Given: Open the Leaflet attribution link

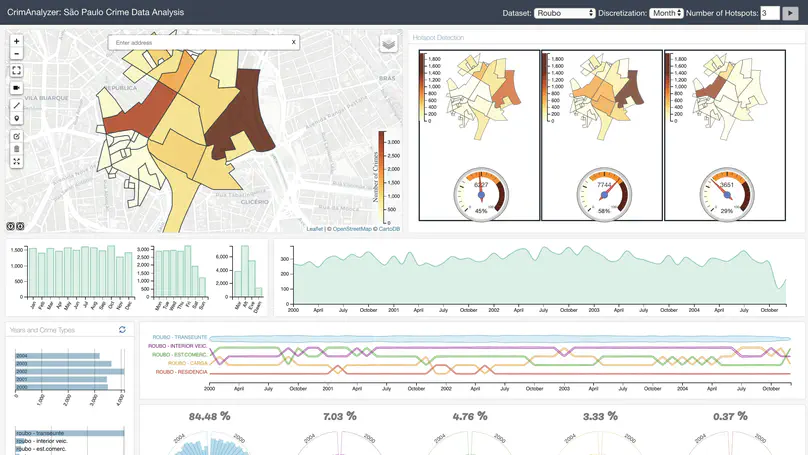Looking at the screenshot, I should click(314, 229).
